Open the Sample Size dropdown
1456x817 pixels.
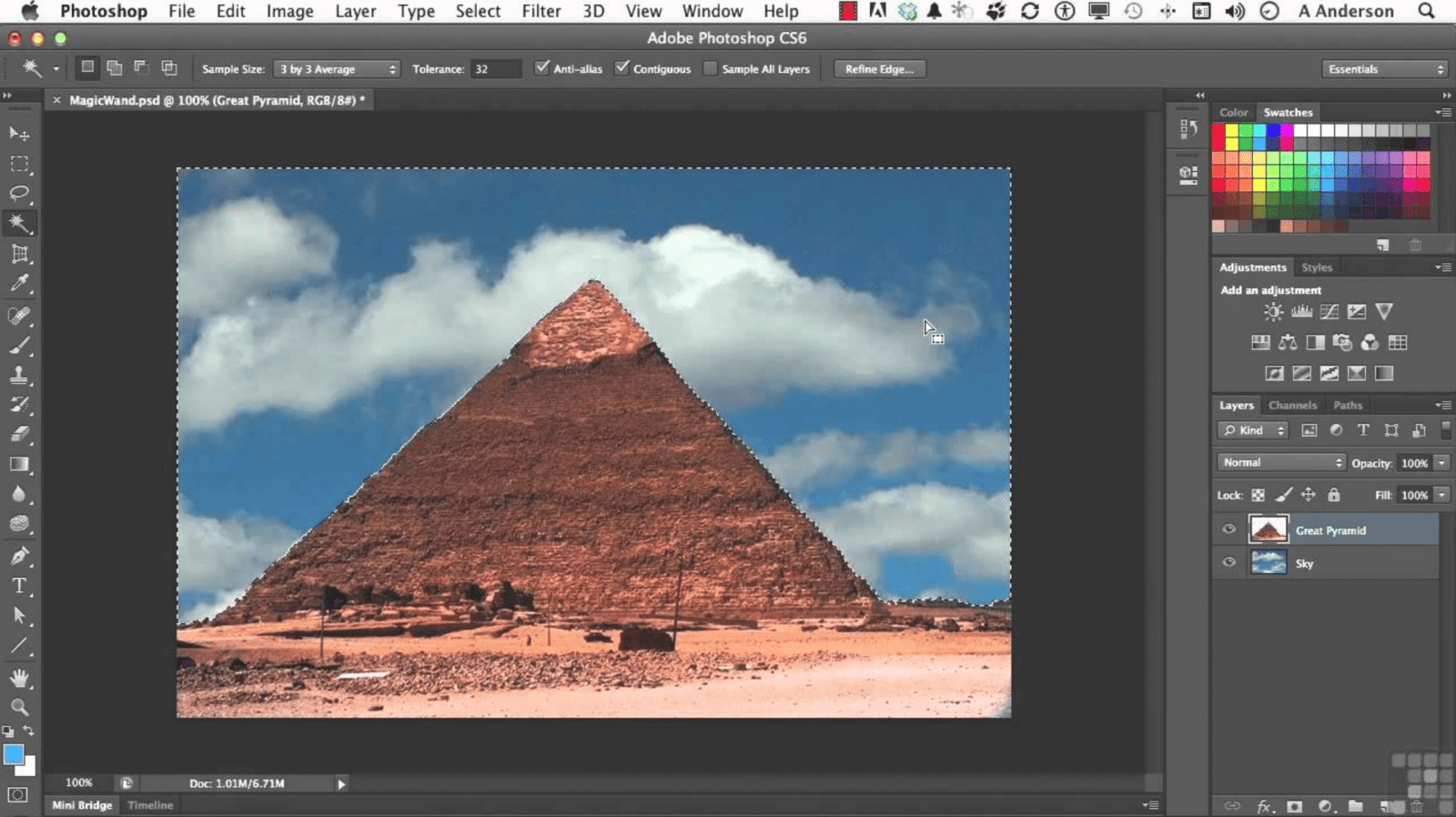337,69
